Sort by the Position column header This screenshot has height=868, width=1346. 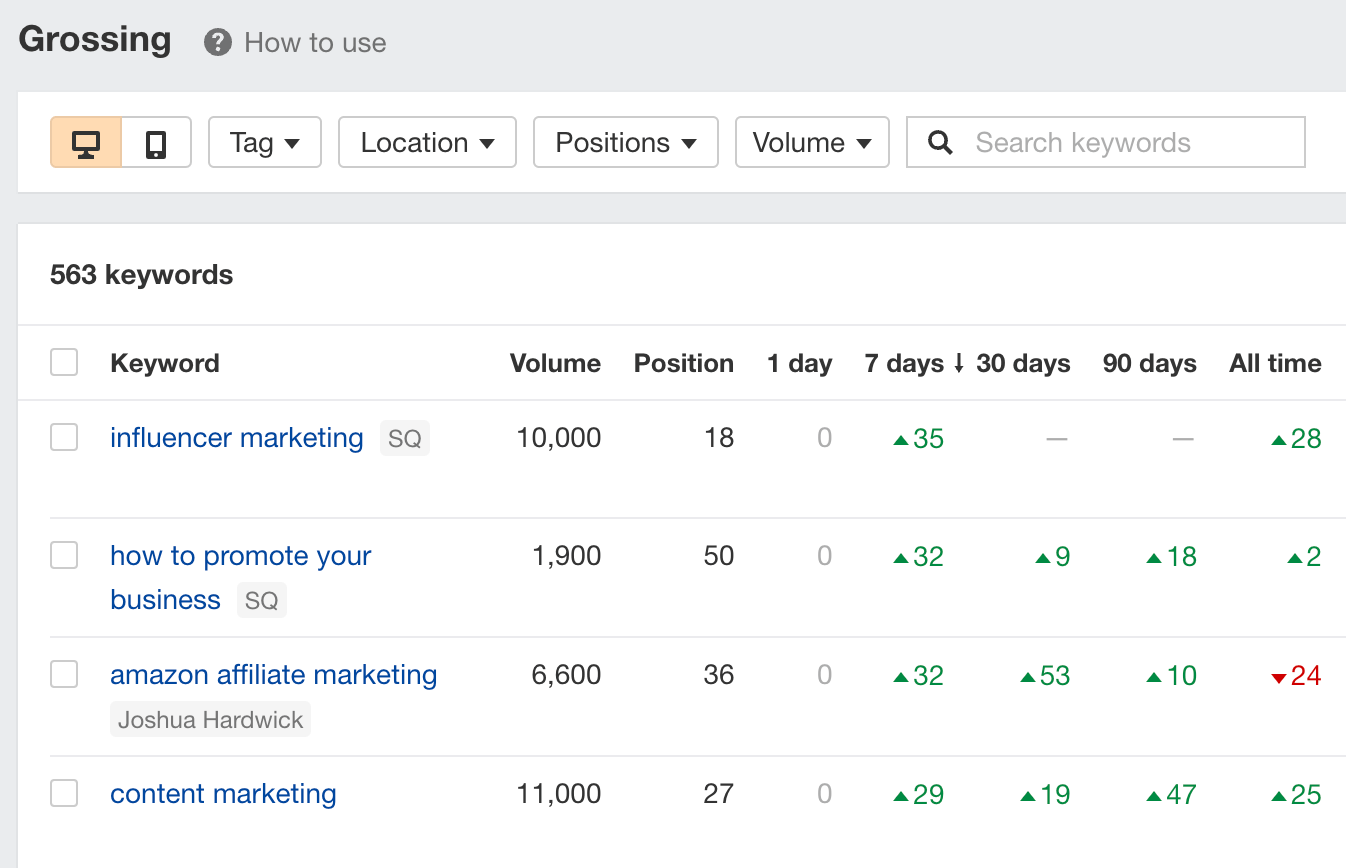(683, 363)
